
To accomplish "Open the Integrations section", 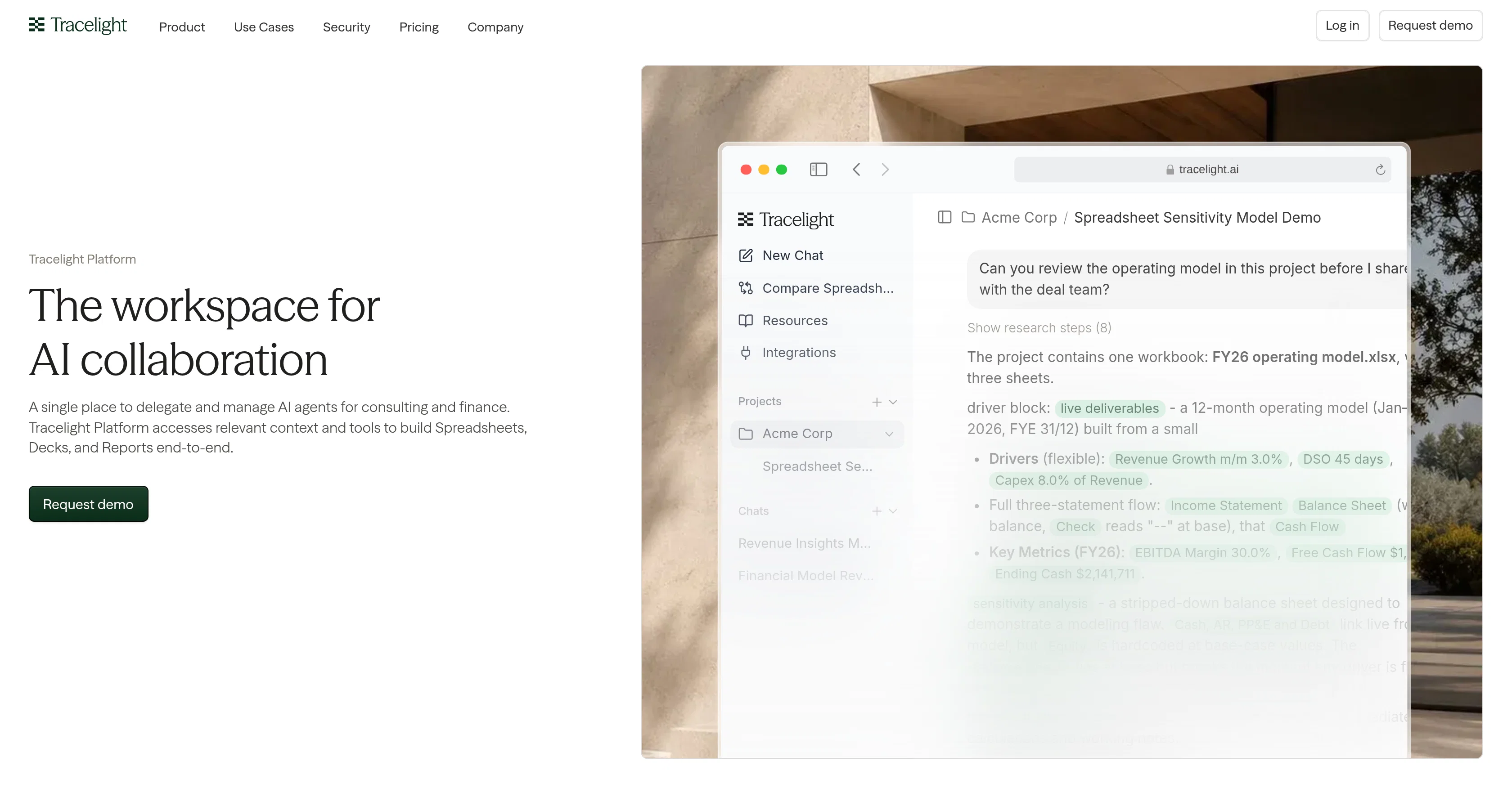I will 787,353.
